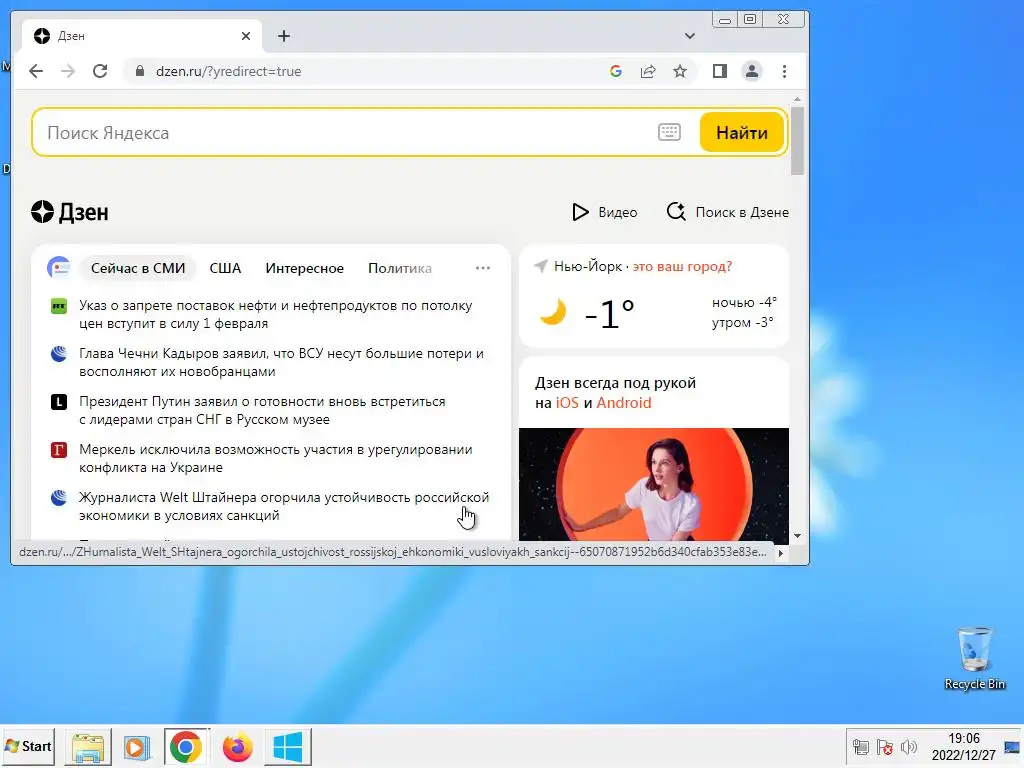Click the moon weather icon
1024x768 pixels.
552,312
